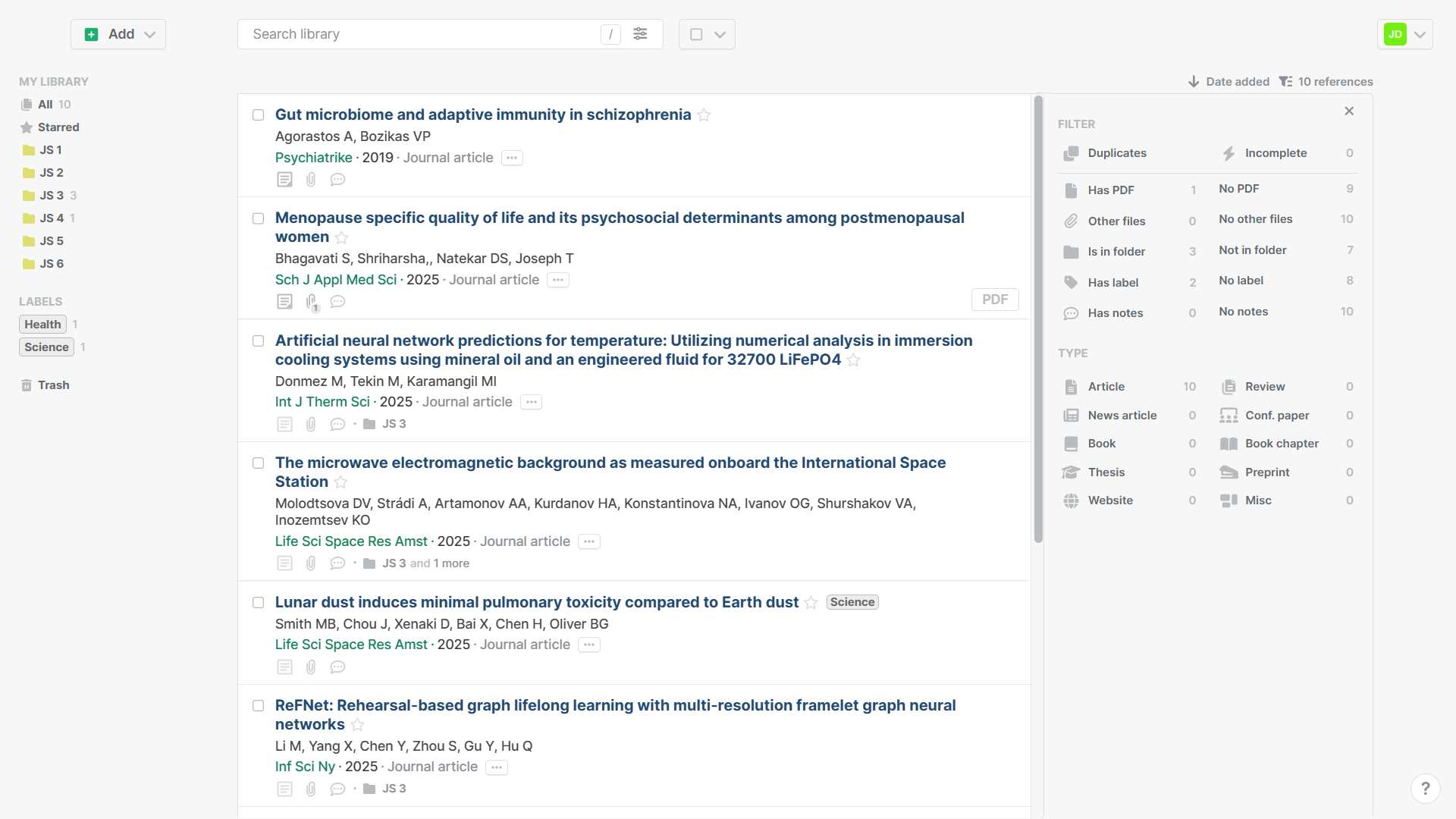
Task: Filter by the Health label
Action: tap(42, 325)
